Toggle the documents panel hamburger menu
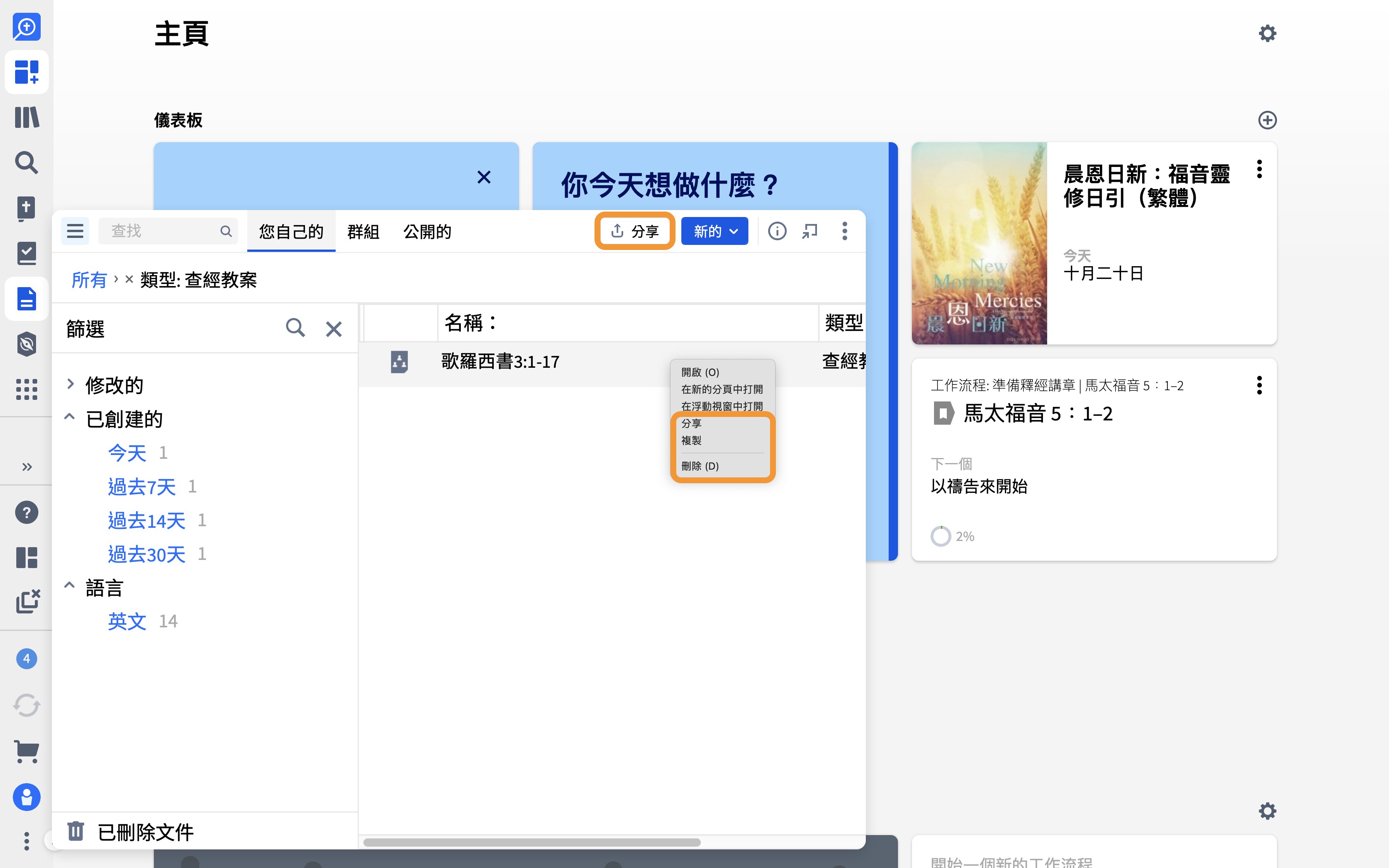This screenshot has width=1389, height=868. point(75,231)
